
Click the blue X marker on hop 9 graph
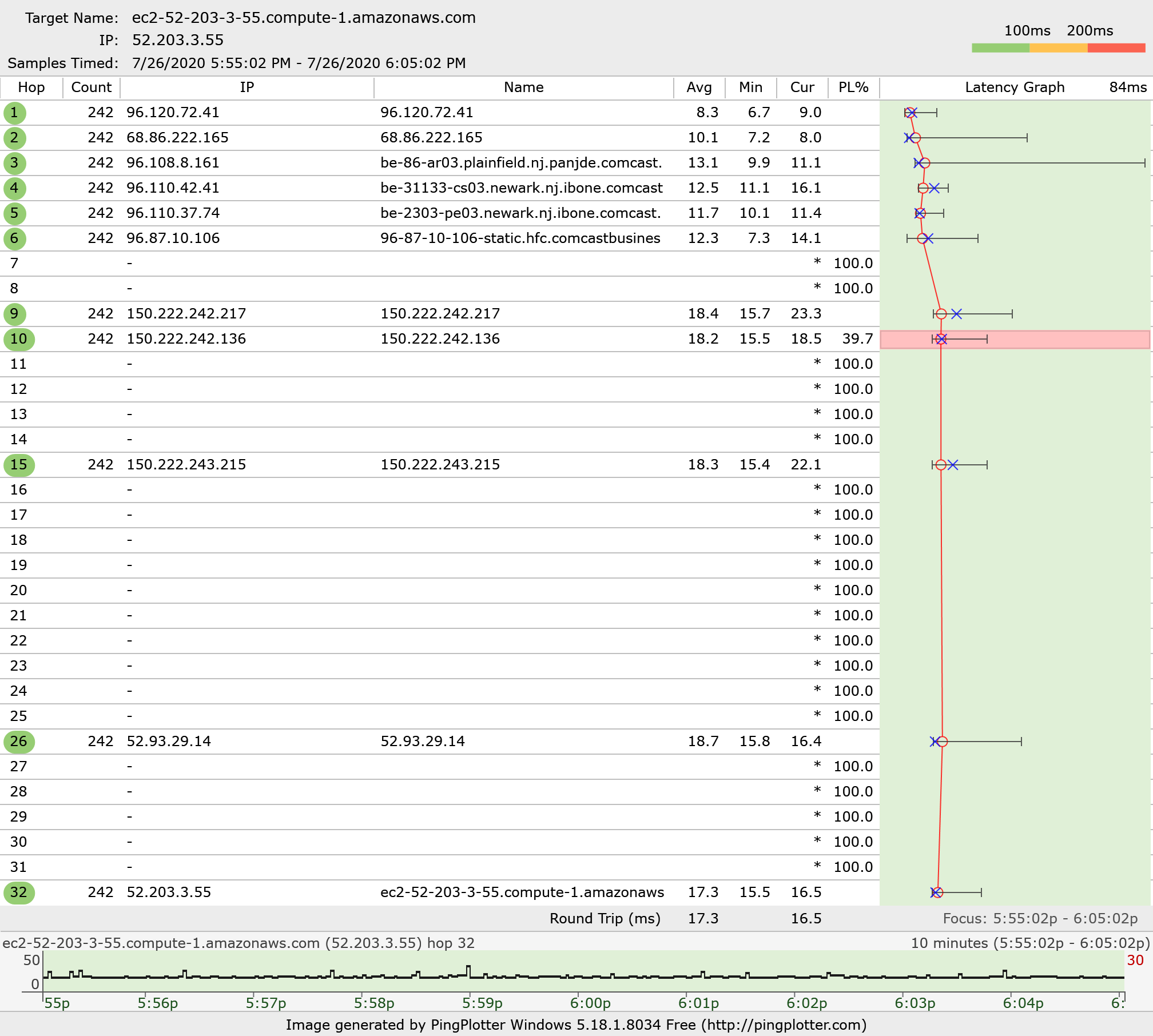956,314
